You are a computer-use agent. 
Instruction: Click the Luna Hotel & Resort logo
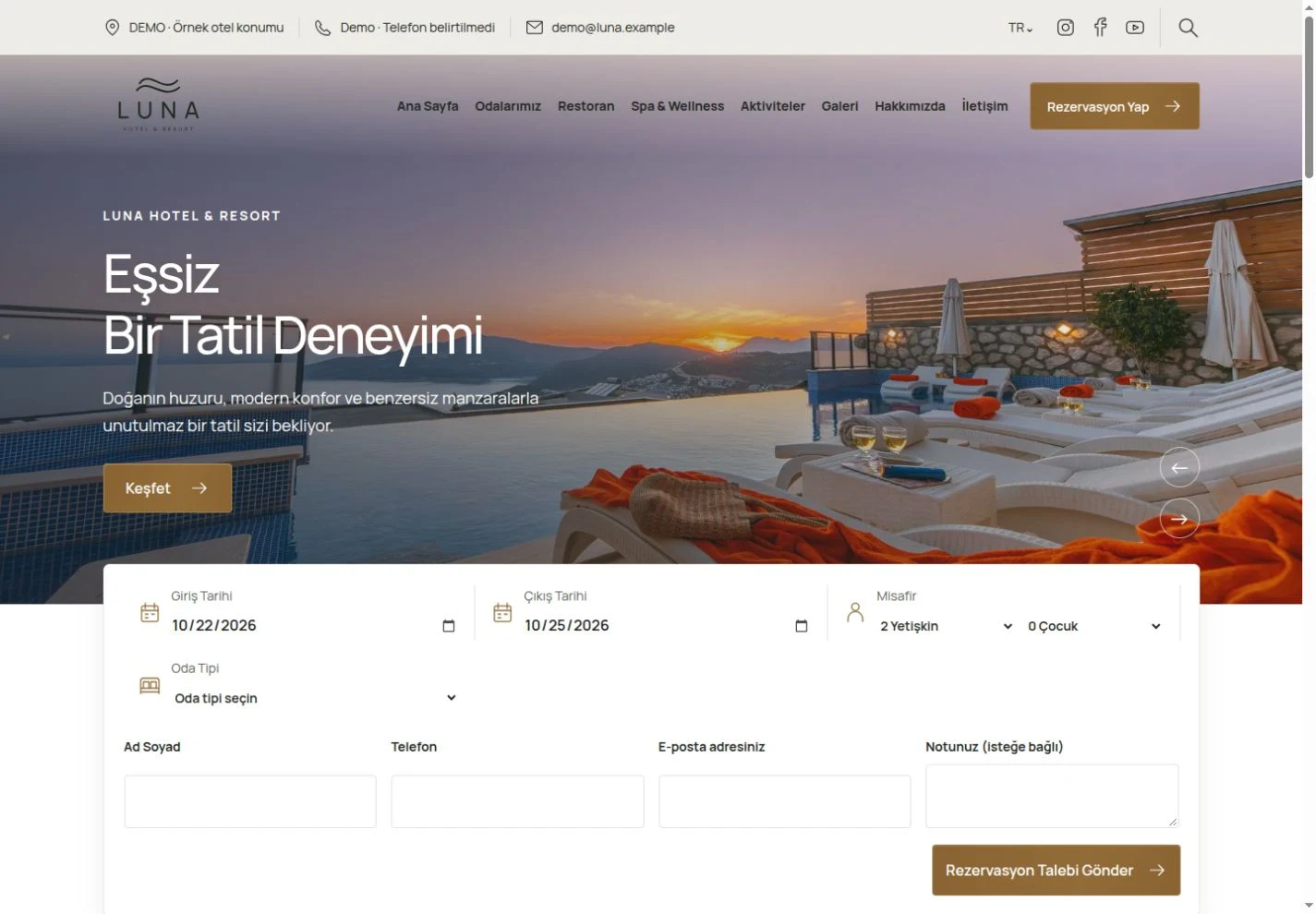click(x=158, y=105)
